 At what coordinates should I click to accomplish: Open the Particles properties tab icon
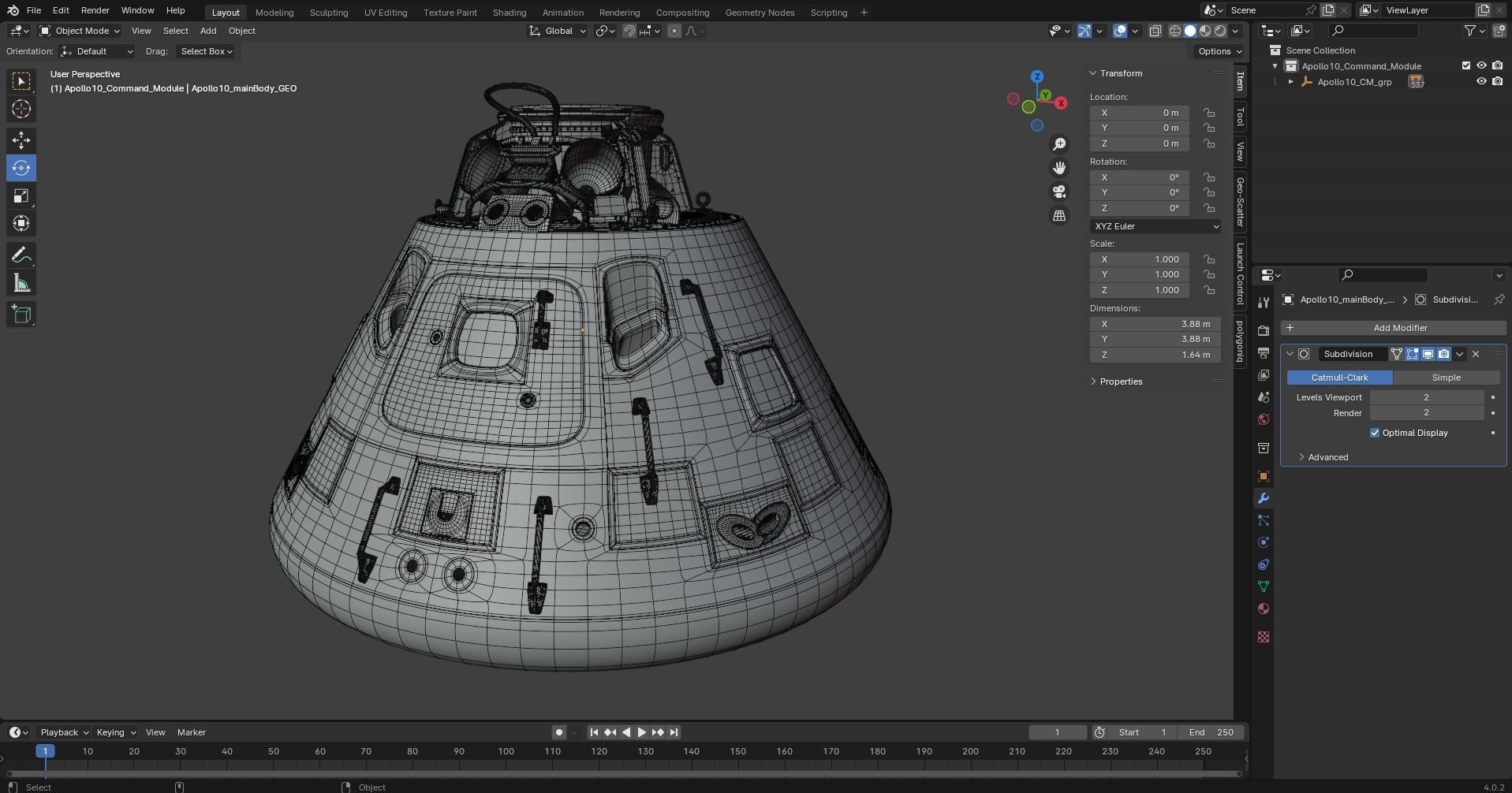(1264, 520)
